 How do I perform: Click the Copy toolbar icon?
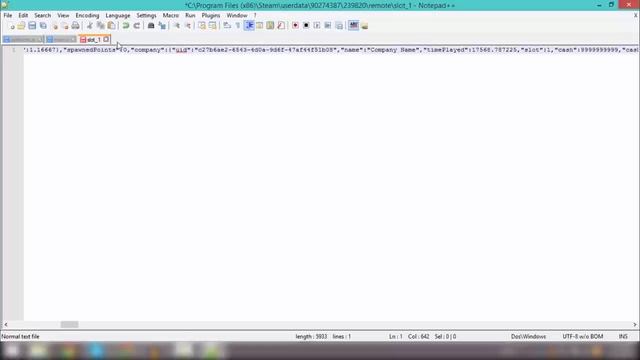pos(100,26)
